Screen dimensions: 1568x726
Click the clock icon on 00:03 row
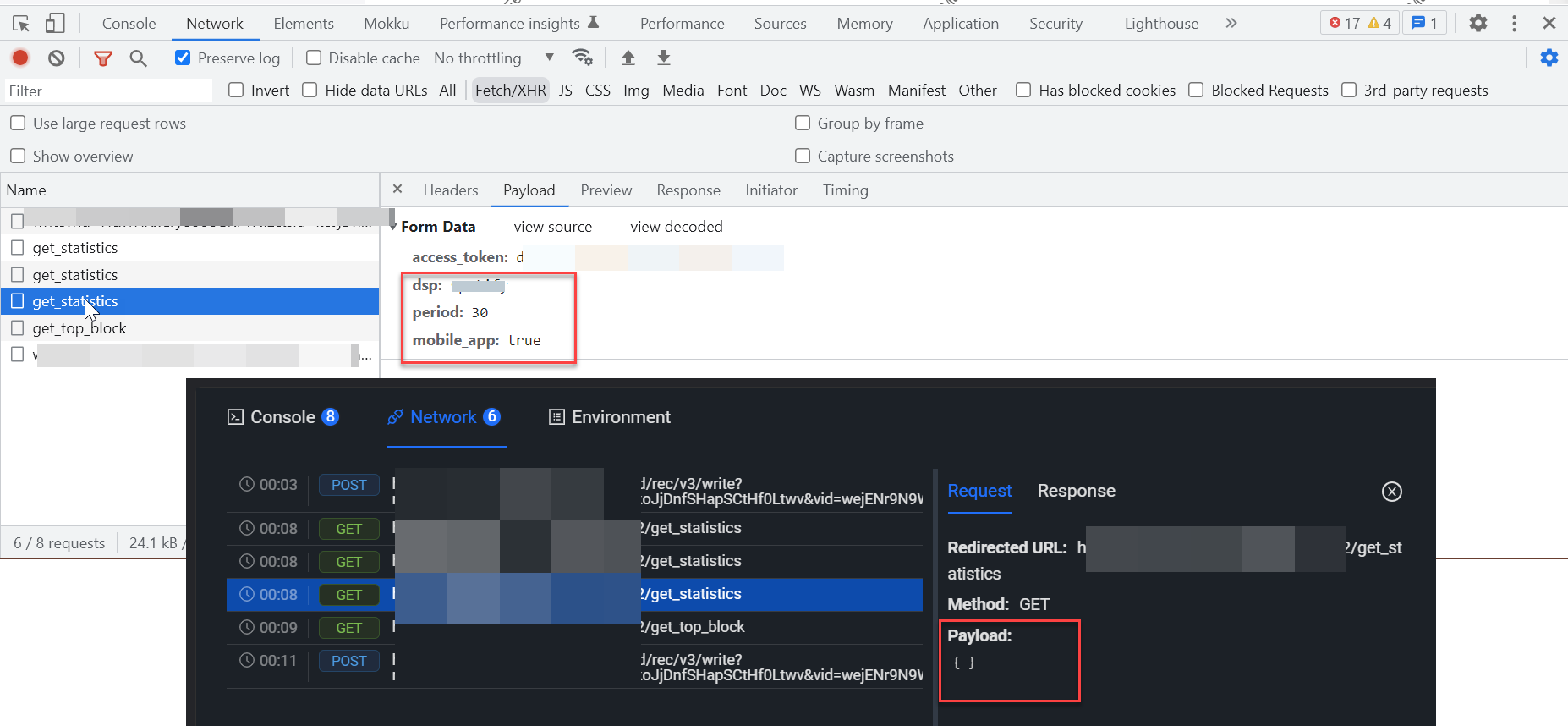point(247,484)
